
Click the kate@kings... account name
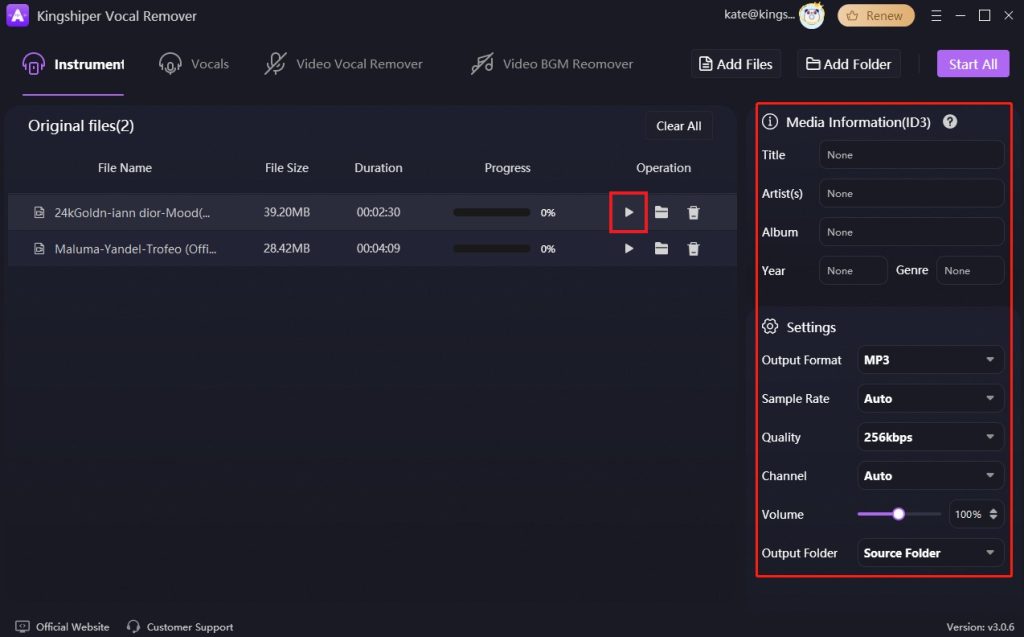click(759, 14)
